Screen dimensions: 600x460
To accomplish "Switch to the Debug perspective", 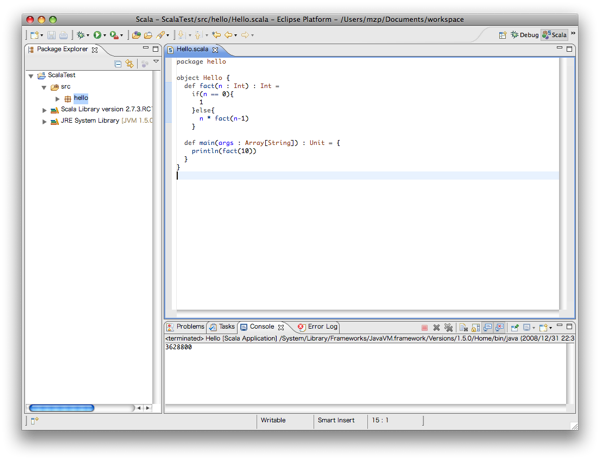I will 525,35.
